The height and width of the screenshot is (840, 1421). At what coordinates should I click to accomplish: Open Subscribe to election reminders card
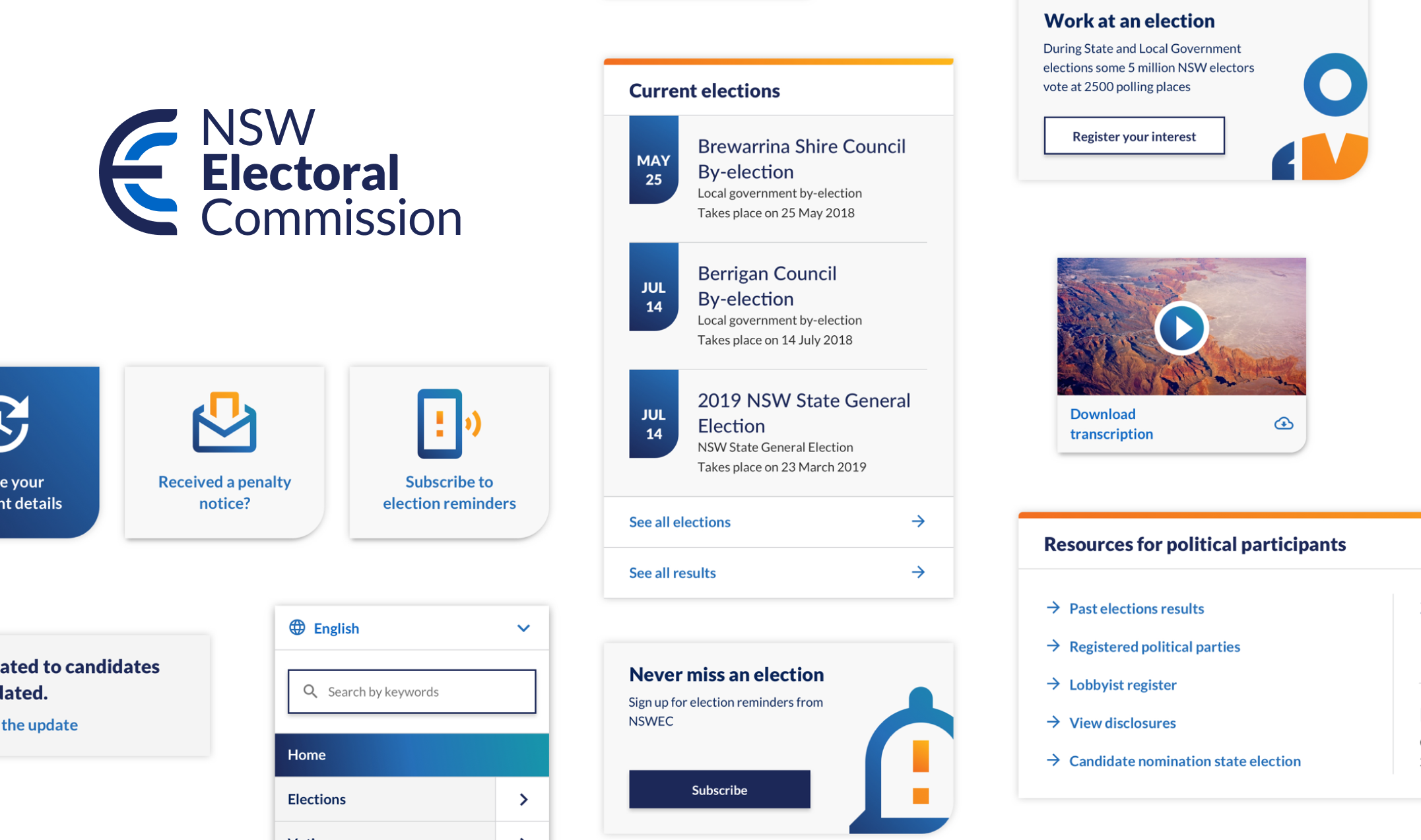(x=449, y=453)
